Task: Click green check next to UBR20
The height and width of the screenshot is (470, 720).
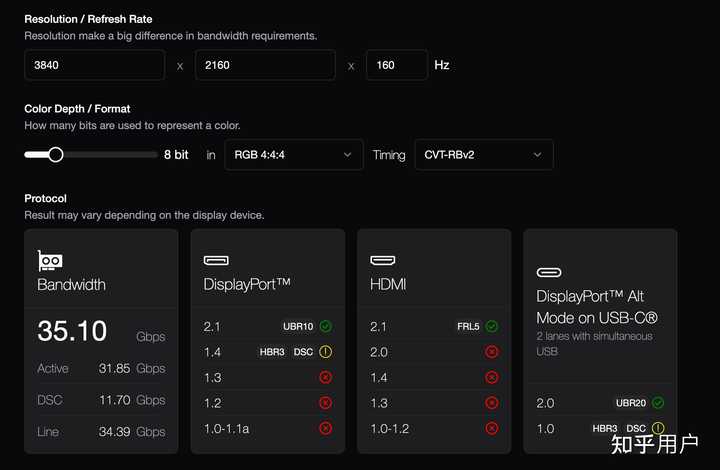Action: (657, 402)
